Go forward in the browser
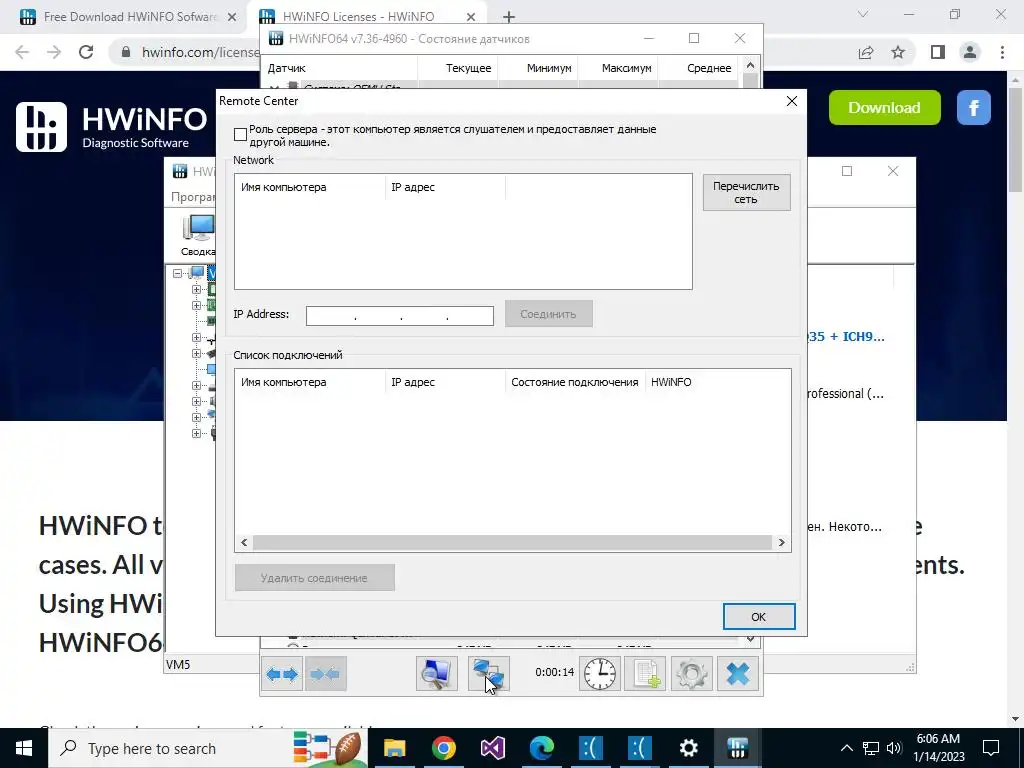 pyautogui.click(x=54, y=52)
